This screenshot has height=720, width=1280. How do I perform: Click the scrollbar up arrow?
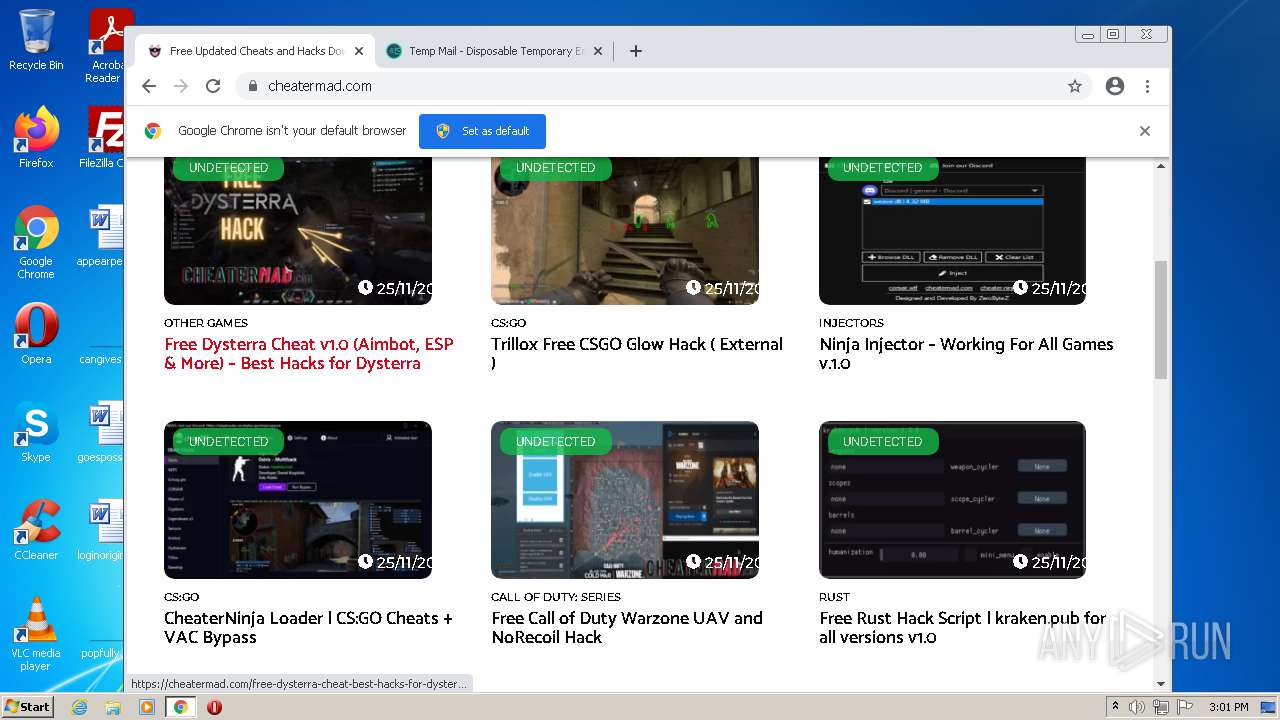tap(1160, 165)
